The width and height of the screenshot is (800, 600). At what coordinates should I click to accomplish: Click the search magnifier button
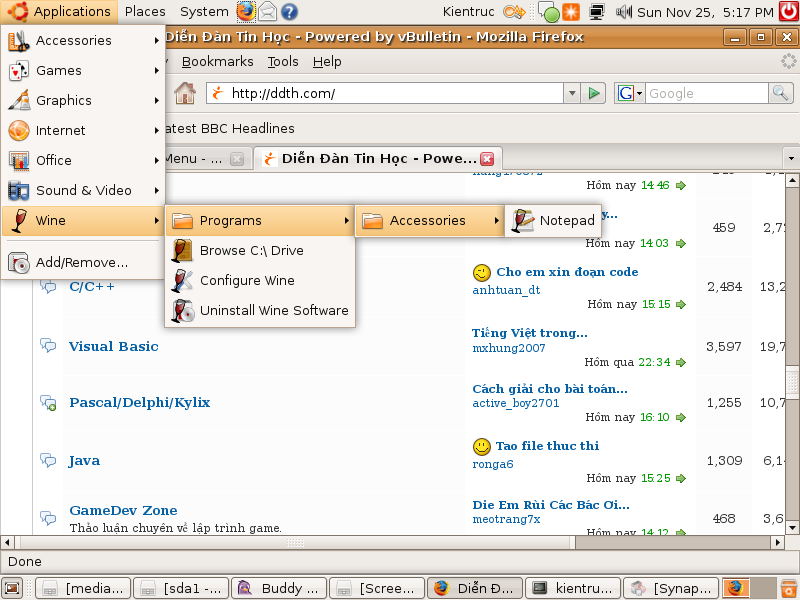point(780,94)
